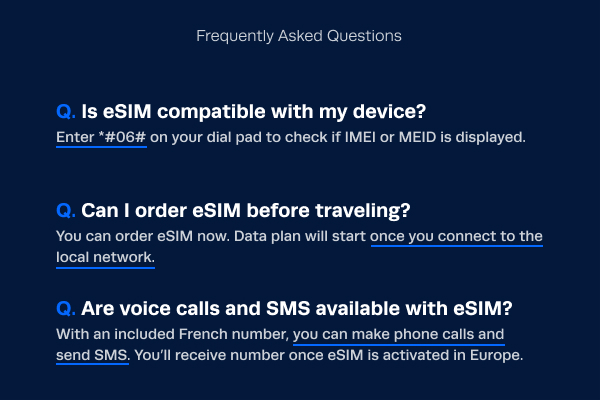This screenshot has height=400, width=600.
Task: Click the underlined 'Enter *#06#' text
Action: 101,137
